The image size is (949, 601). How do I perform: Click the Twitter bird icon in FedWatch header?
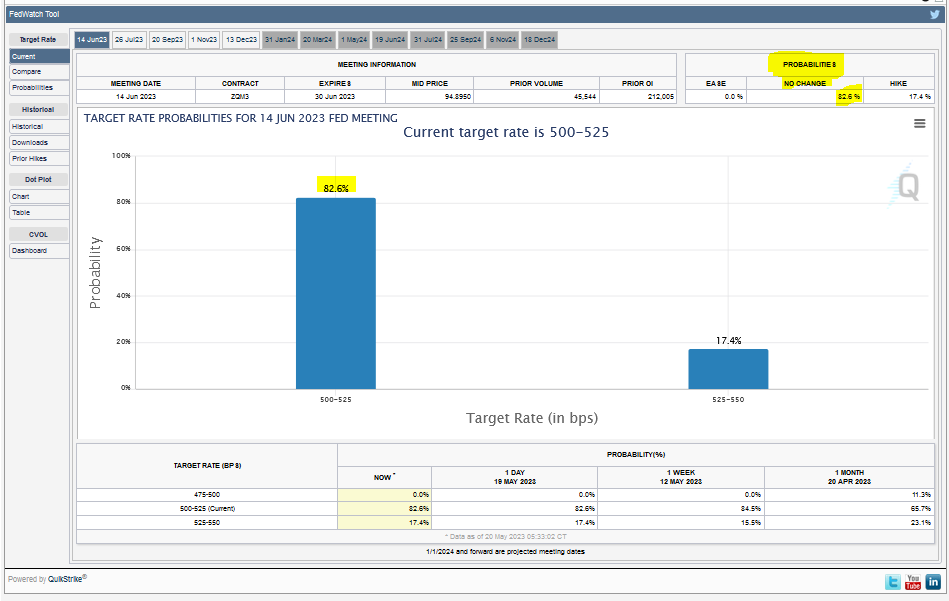[x=934, y=15]
